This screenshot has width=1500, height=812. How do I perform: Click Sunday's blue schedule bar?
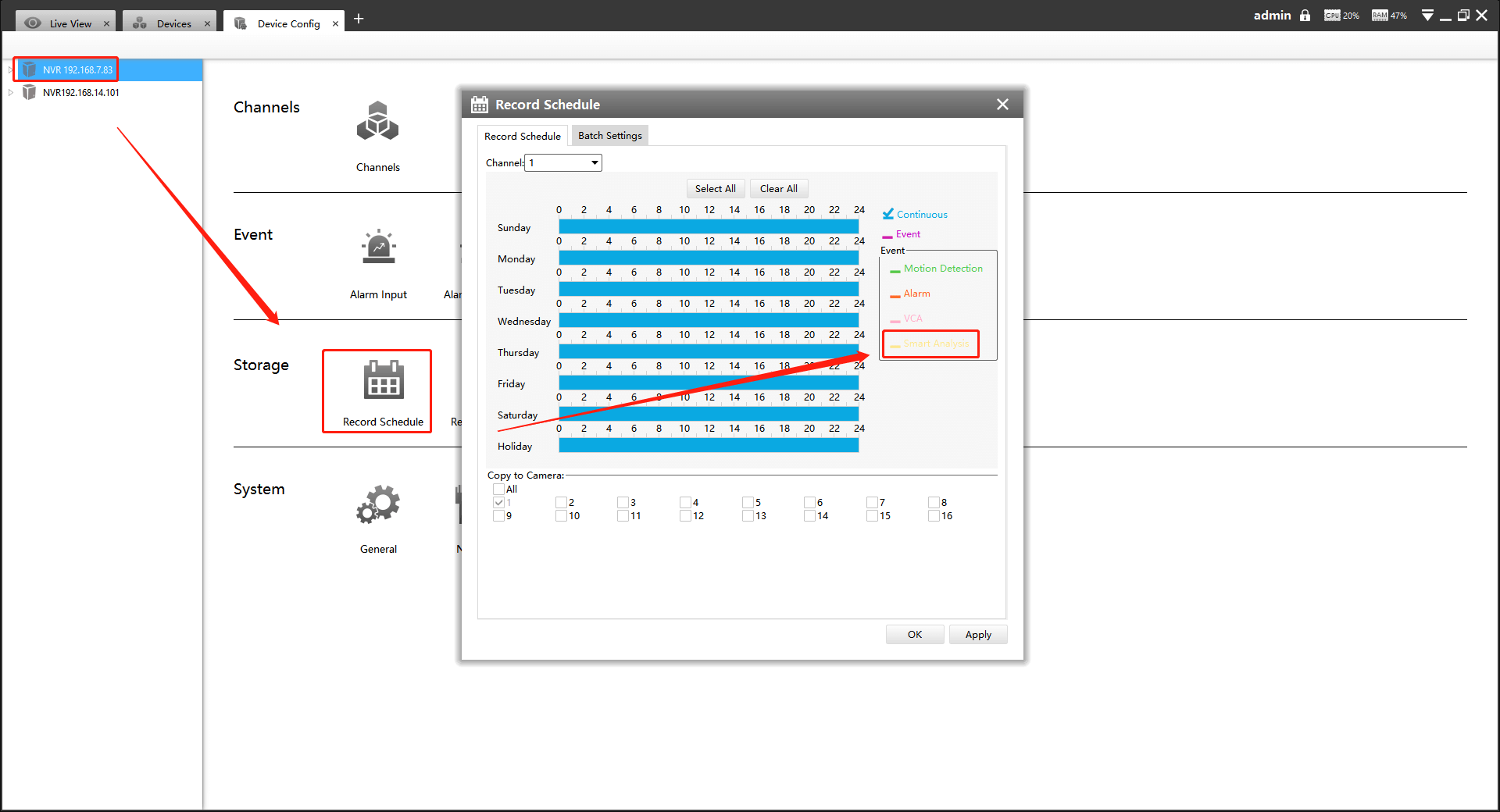pos(709,226)
